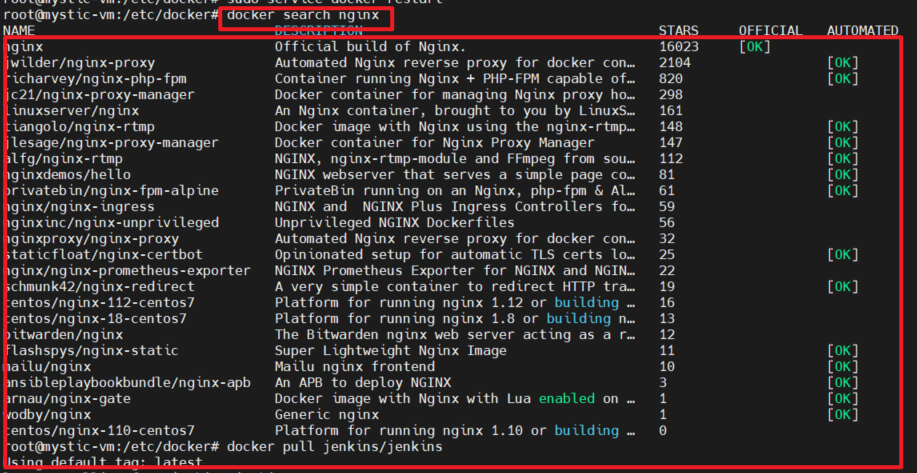Click the jc21/nginx-proxy-manager image name
The image size is (917, 473).
pyautogui.click(x=99, y=95)
